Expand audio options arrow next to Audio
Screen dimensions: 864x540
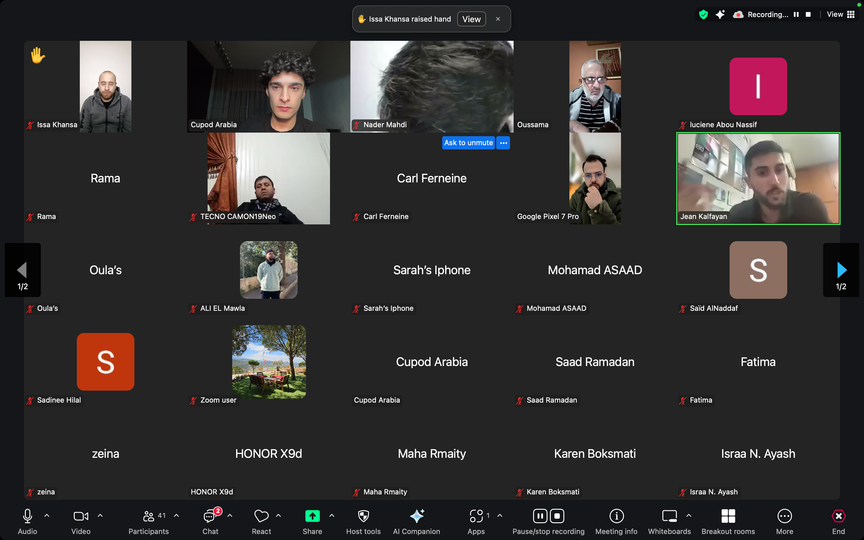click(47, 516)
